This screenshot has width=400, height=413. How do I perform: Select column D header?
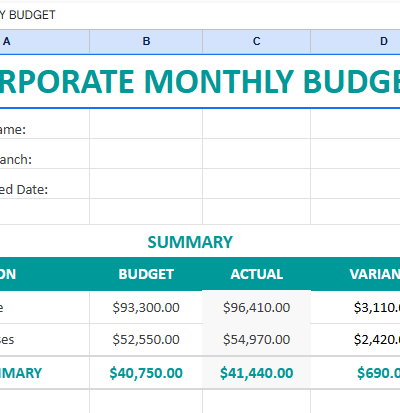[355, 42]
